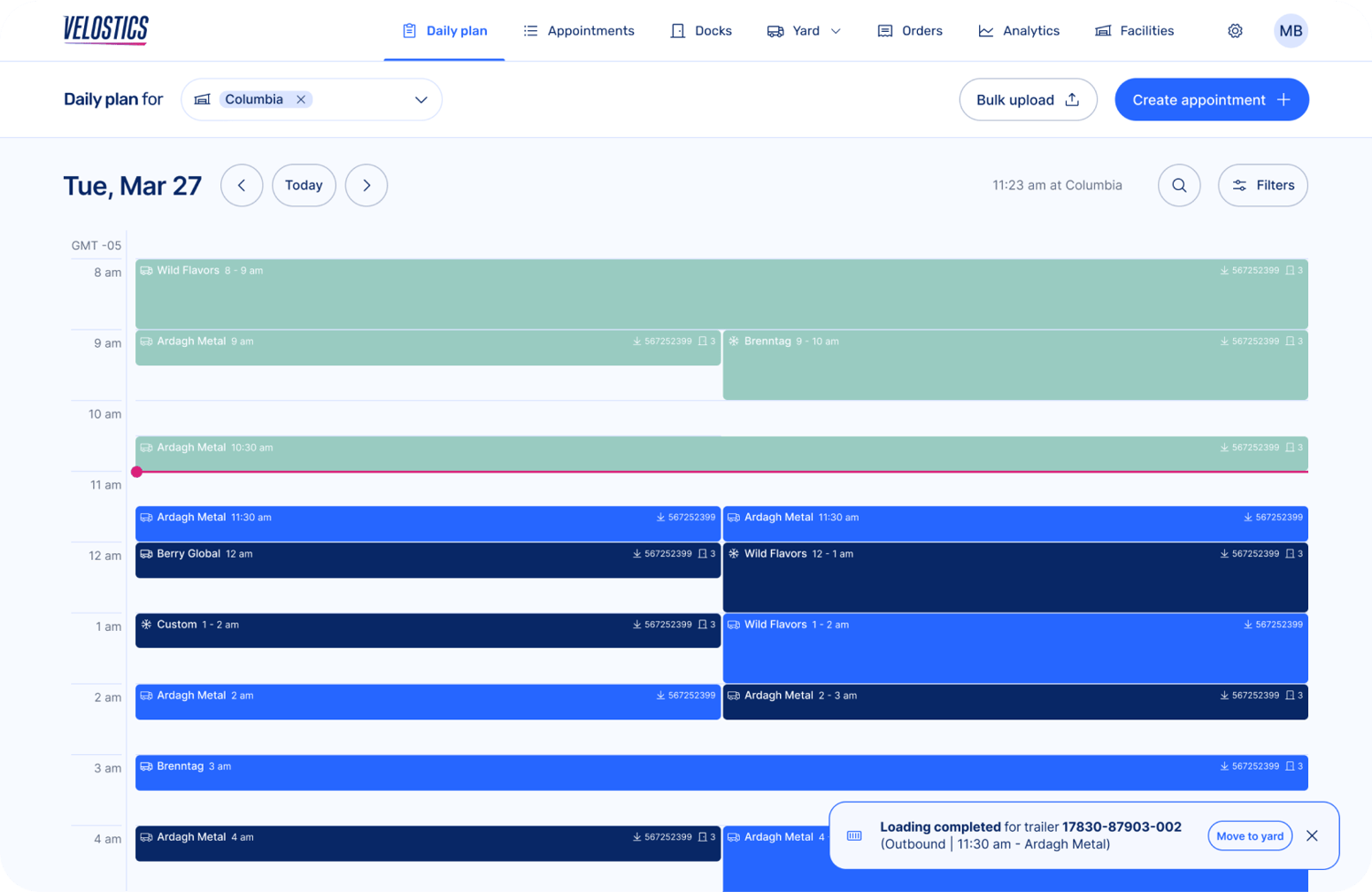Switch to the Appointments tab

(x=579, y=30)
